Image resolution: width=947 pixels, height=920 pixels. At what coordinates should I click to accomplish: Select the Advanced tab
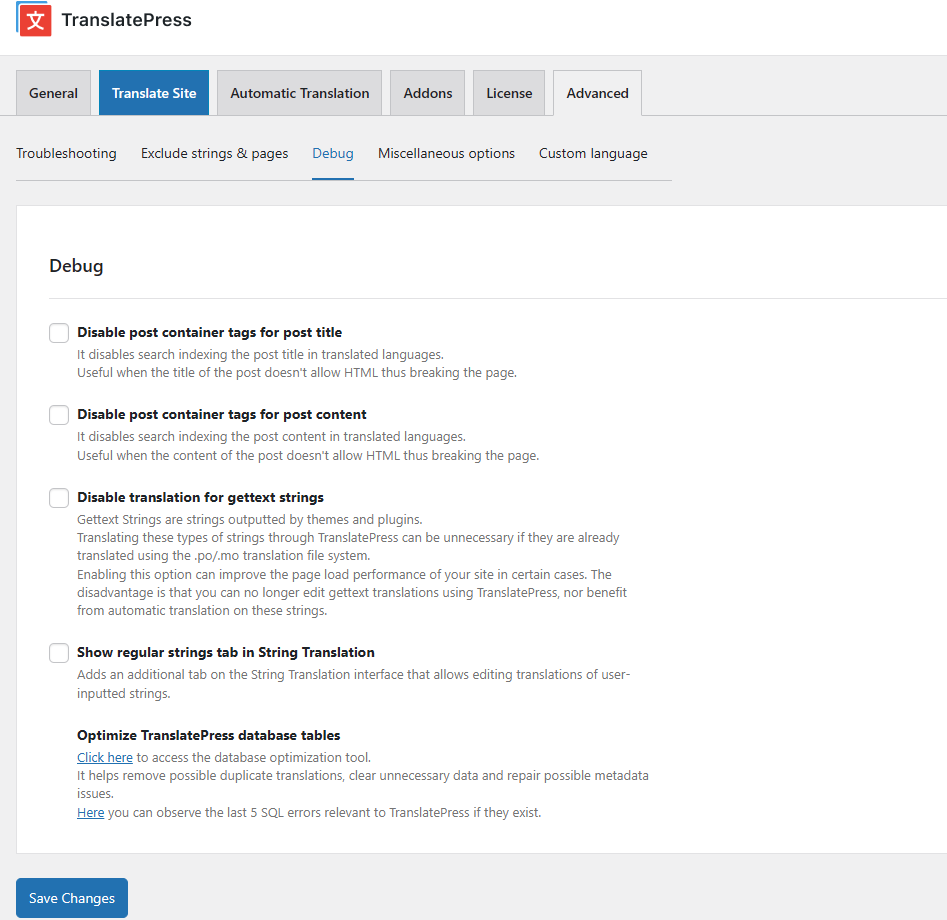coord(597,93)
